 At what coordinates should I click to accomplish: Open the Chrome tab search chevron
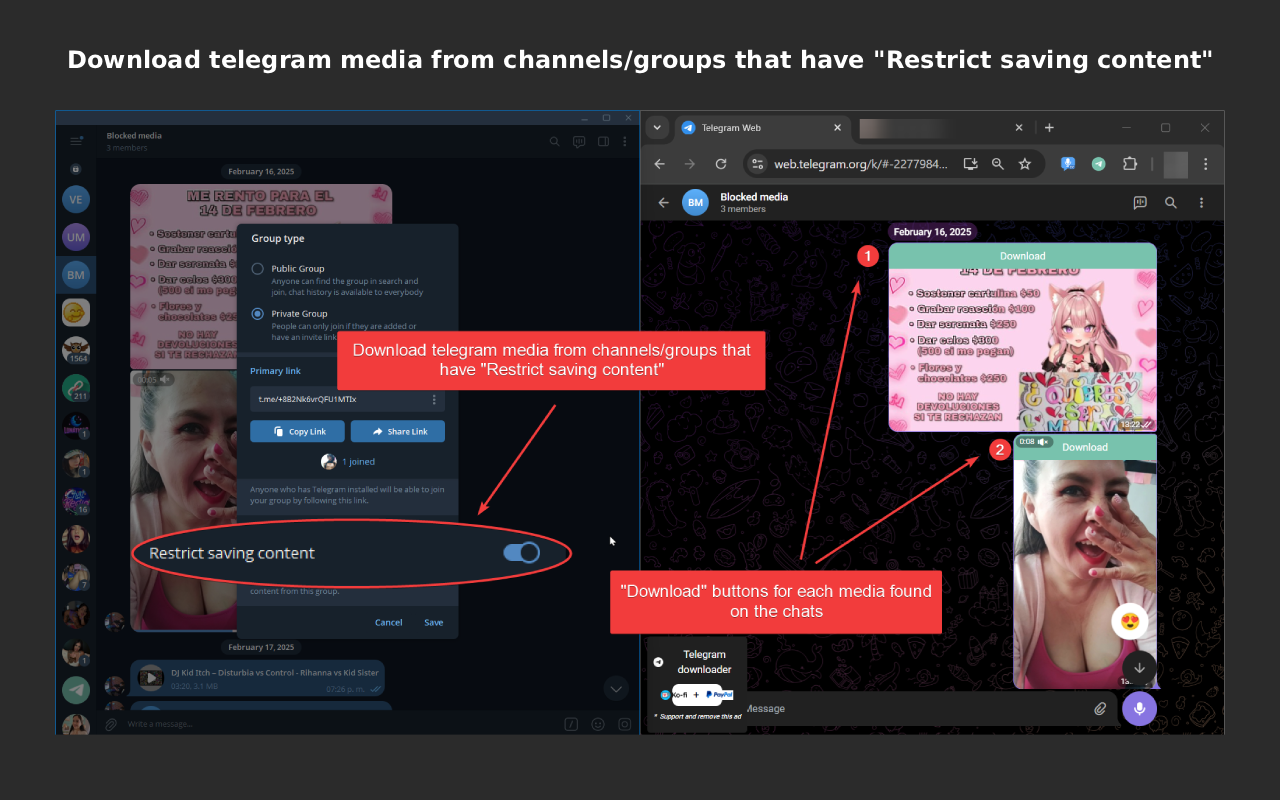pos(658,127)
